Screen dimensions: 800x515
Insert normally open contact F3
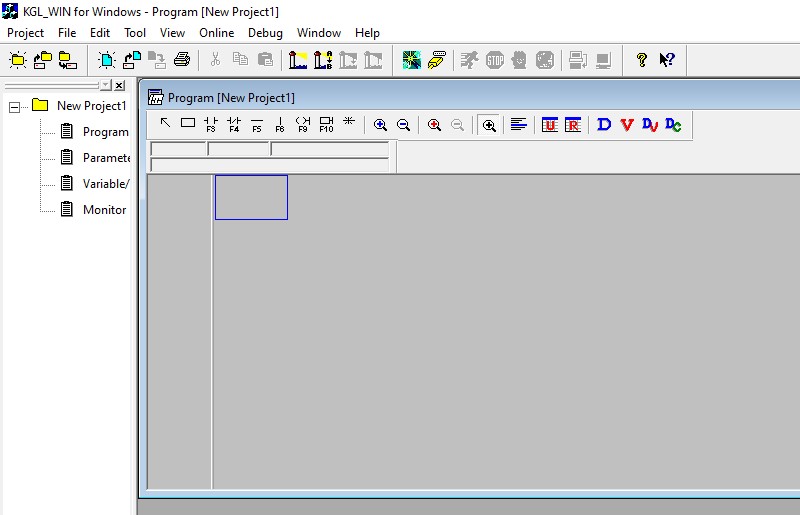pyautogui.click(x=211, y=124)
